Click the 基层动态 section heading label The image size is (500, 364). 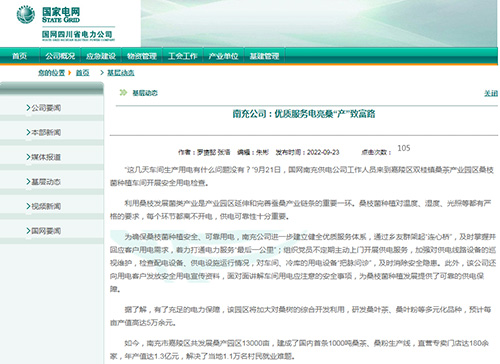tap(145, 93)
